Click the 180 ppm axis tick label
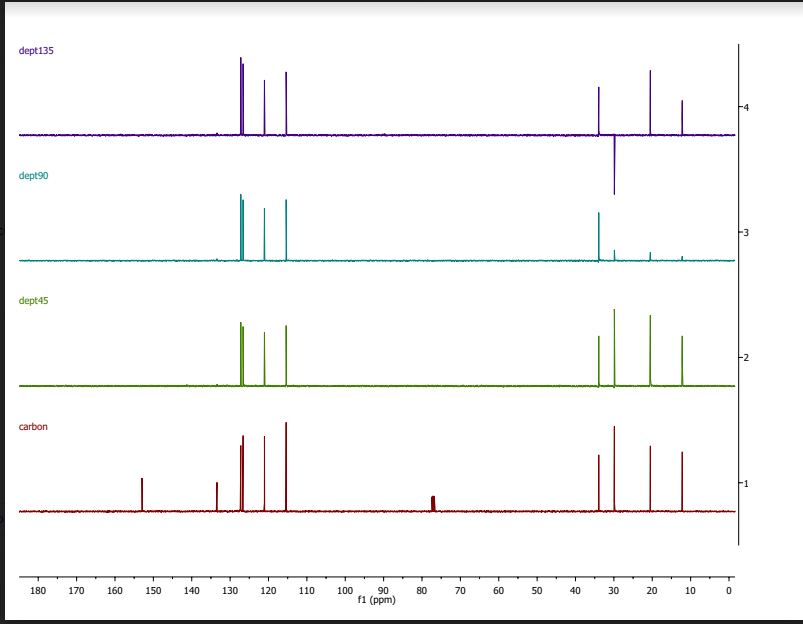 38,591
